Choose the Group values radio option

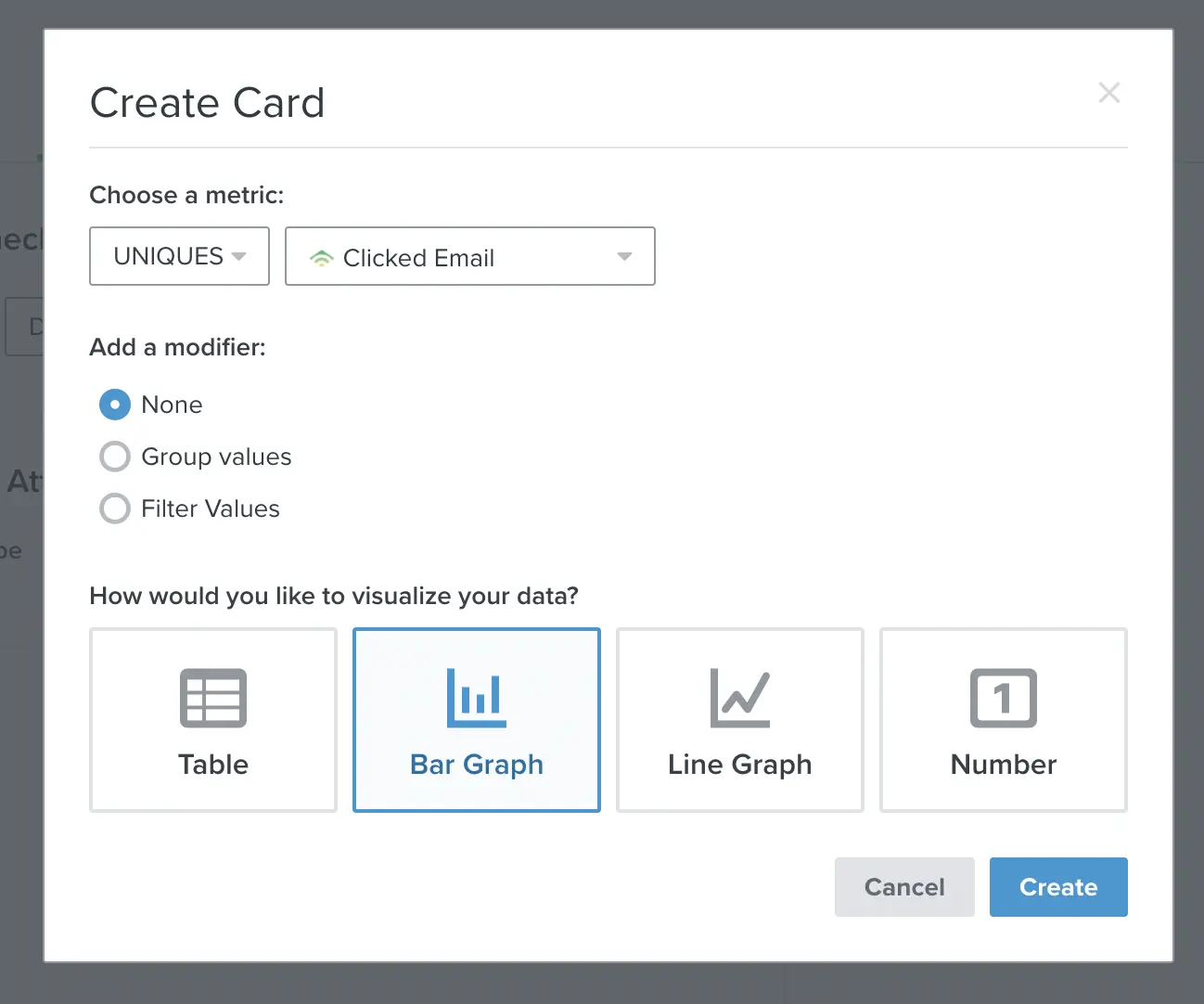(x=115, y=457)
